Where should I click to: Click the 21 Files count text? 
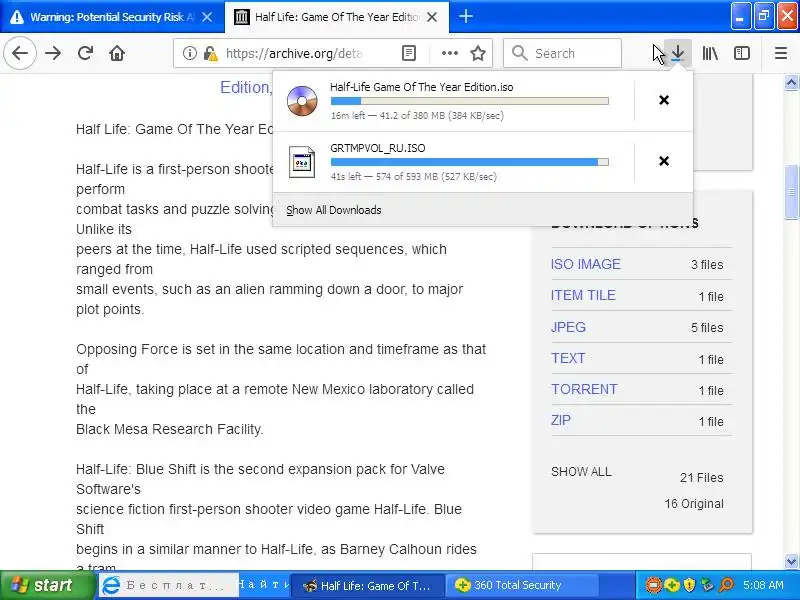coord(702,478)
